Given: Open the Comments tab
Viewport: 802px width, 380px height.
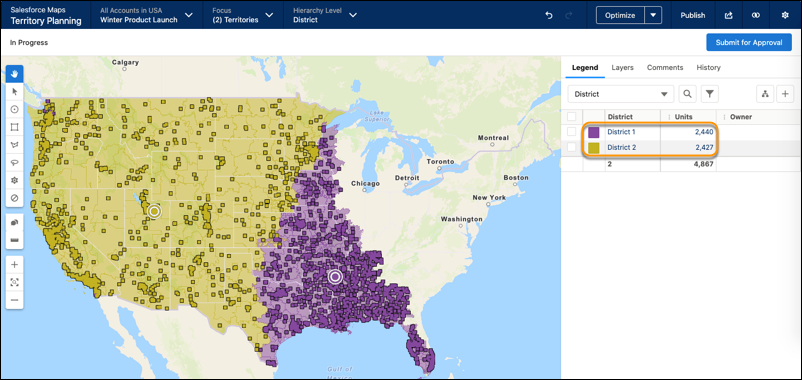Looking at the screenshot, I should 665,68.
